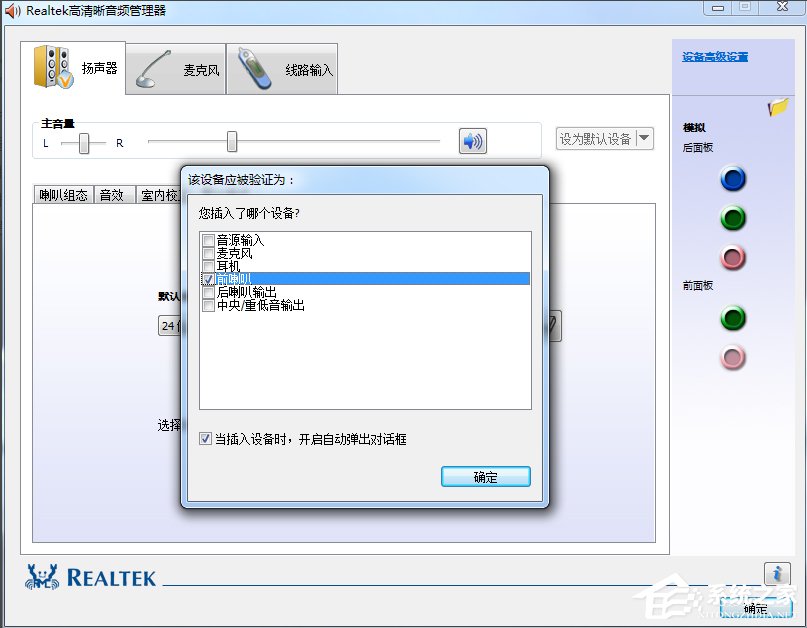Check the 耳机 device option
807x628 pixels.
tap(207, 265)
